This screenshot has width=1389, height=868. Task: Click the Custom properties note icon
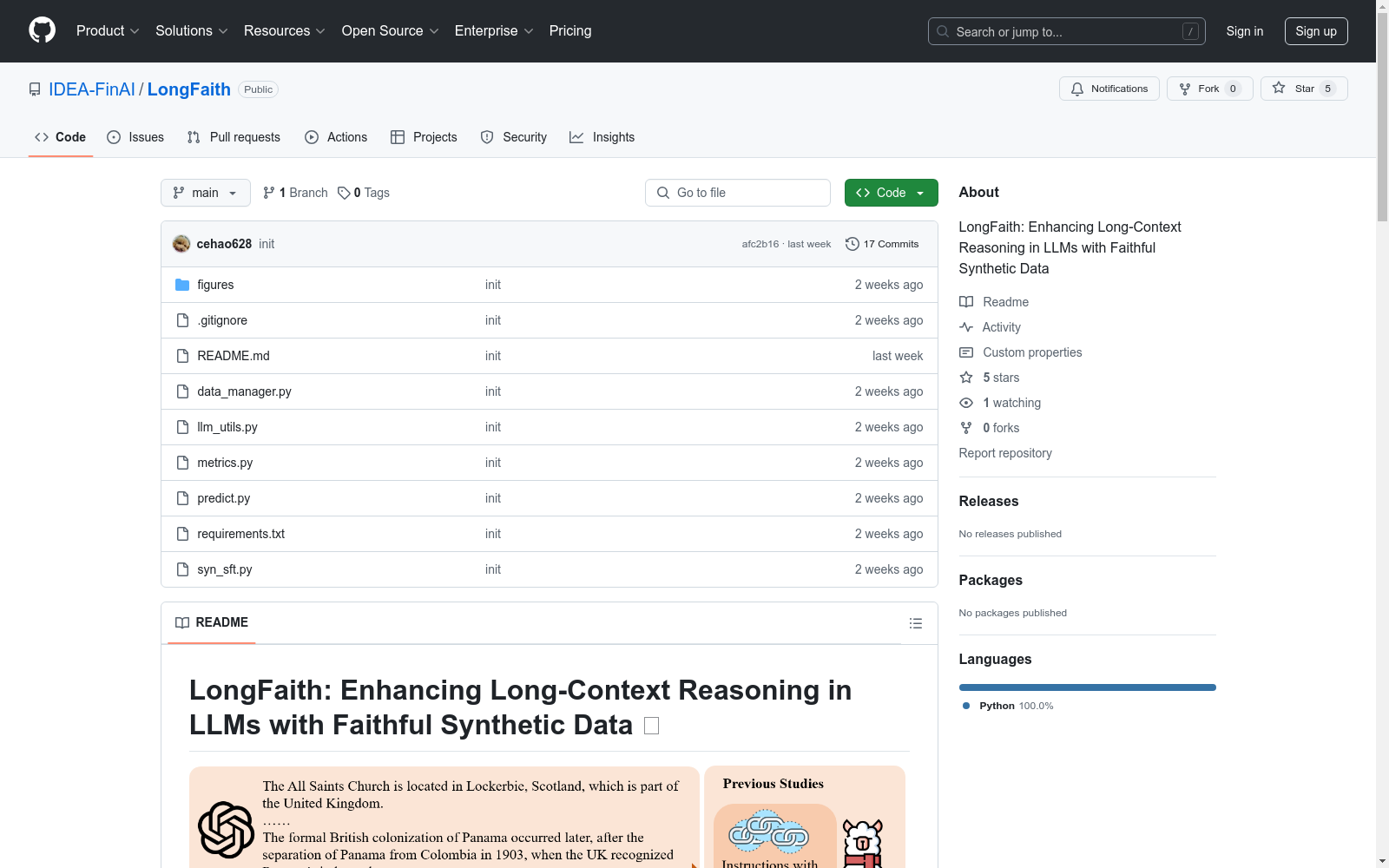click(966, 352)
